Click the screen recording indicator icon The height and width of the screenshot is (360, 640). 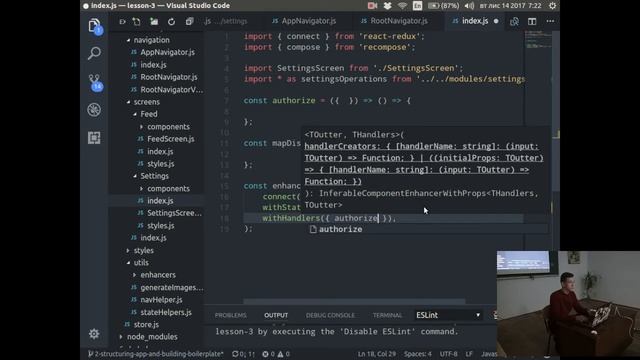point(372,6)
